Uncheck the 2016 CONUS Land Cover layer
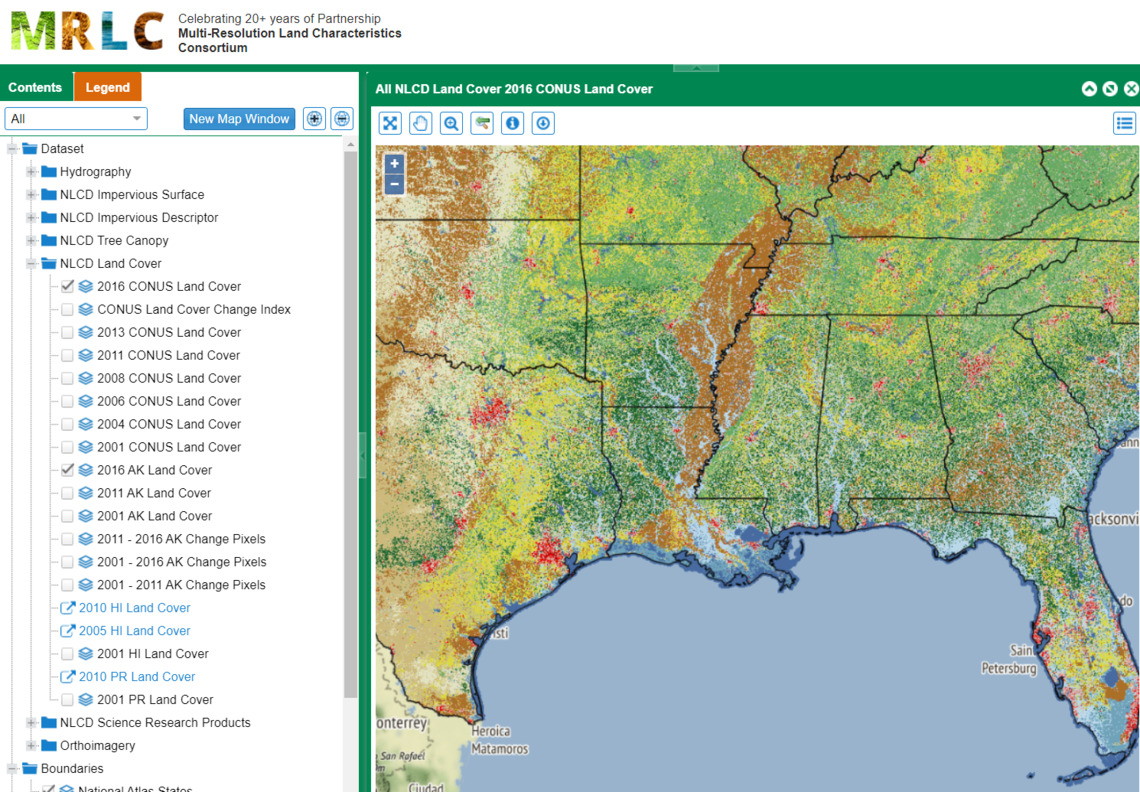 pyautogui.click(x=66, y=286)
